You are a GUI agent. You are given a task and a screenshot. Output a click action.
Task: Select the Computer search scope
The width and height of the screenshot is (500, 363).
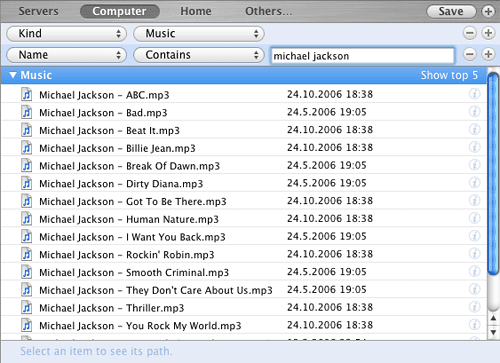coord(119,11)
